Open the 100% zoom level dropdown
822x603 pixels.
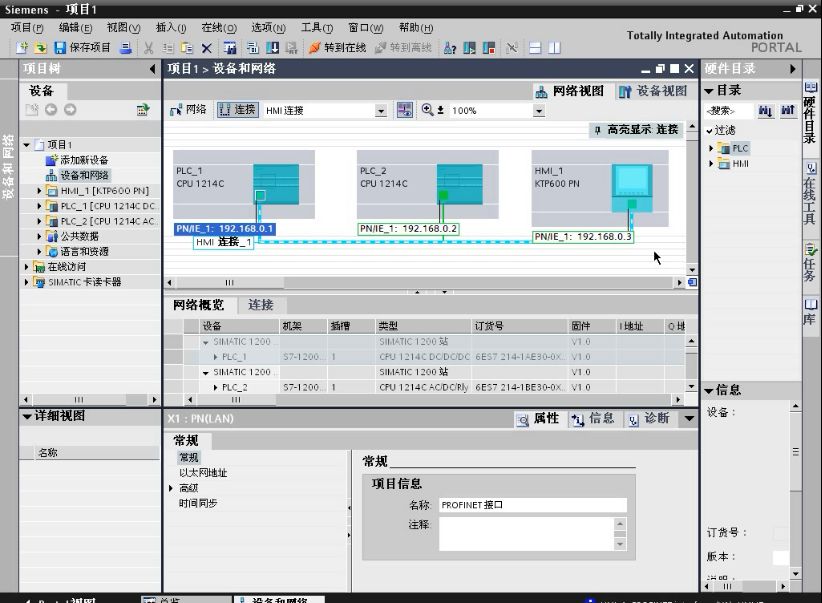coord(538,110)
